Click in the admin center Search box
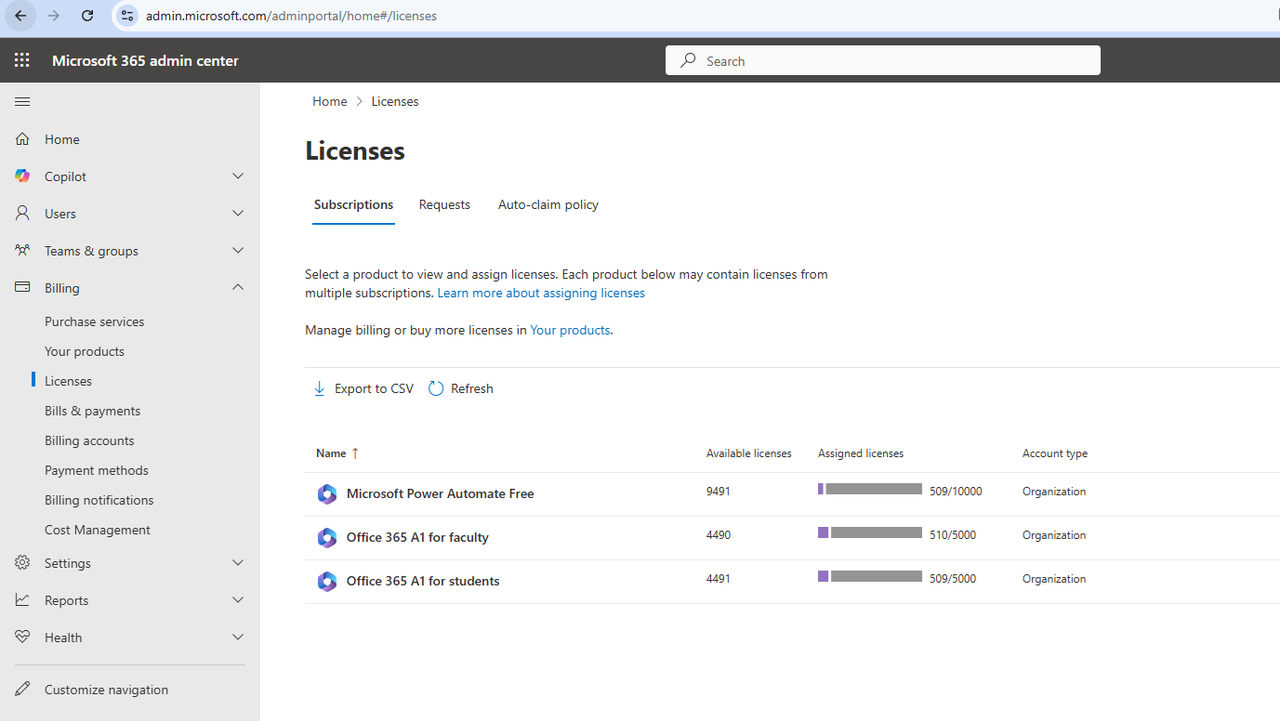1280x721 pixels. 883,61
